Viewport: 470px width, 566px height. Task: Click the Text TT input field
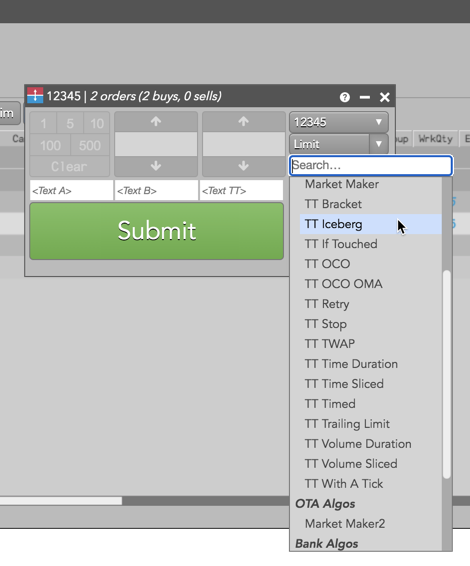241,190
